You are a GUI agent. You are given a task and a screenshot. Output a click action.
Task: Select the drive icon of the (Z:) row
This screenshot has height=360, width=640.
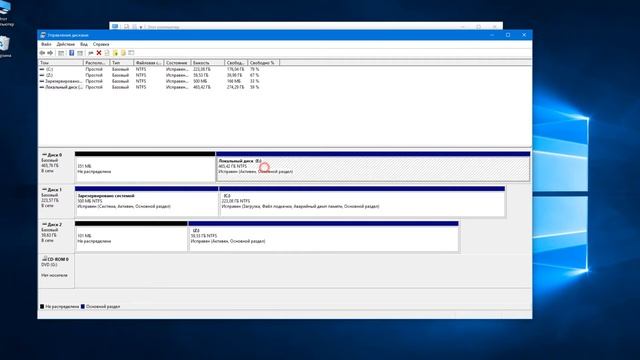[x=42, y=76]
